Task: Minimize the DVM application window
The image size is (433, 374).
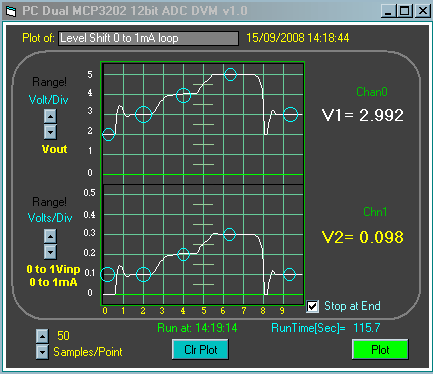Action: pyautogui.click(x=388, y=11)
